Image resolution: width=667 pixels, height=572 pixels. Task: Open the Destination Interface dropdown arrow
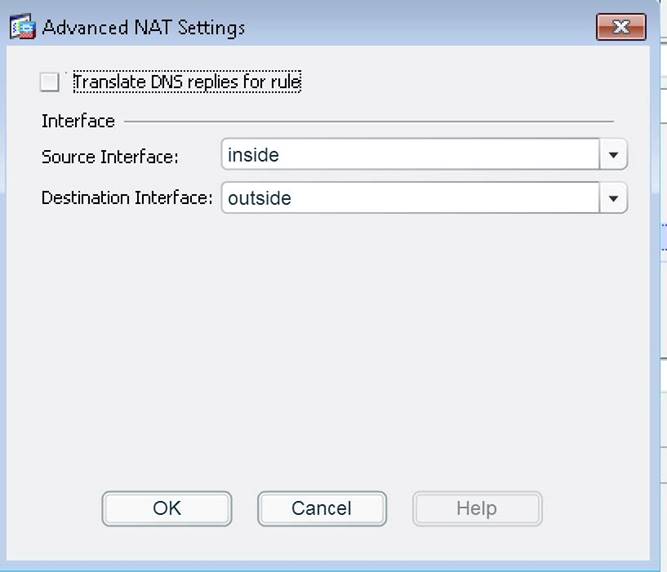[x=613, y=198]
